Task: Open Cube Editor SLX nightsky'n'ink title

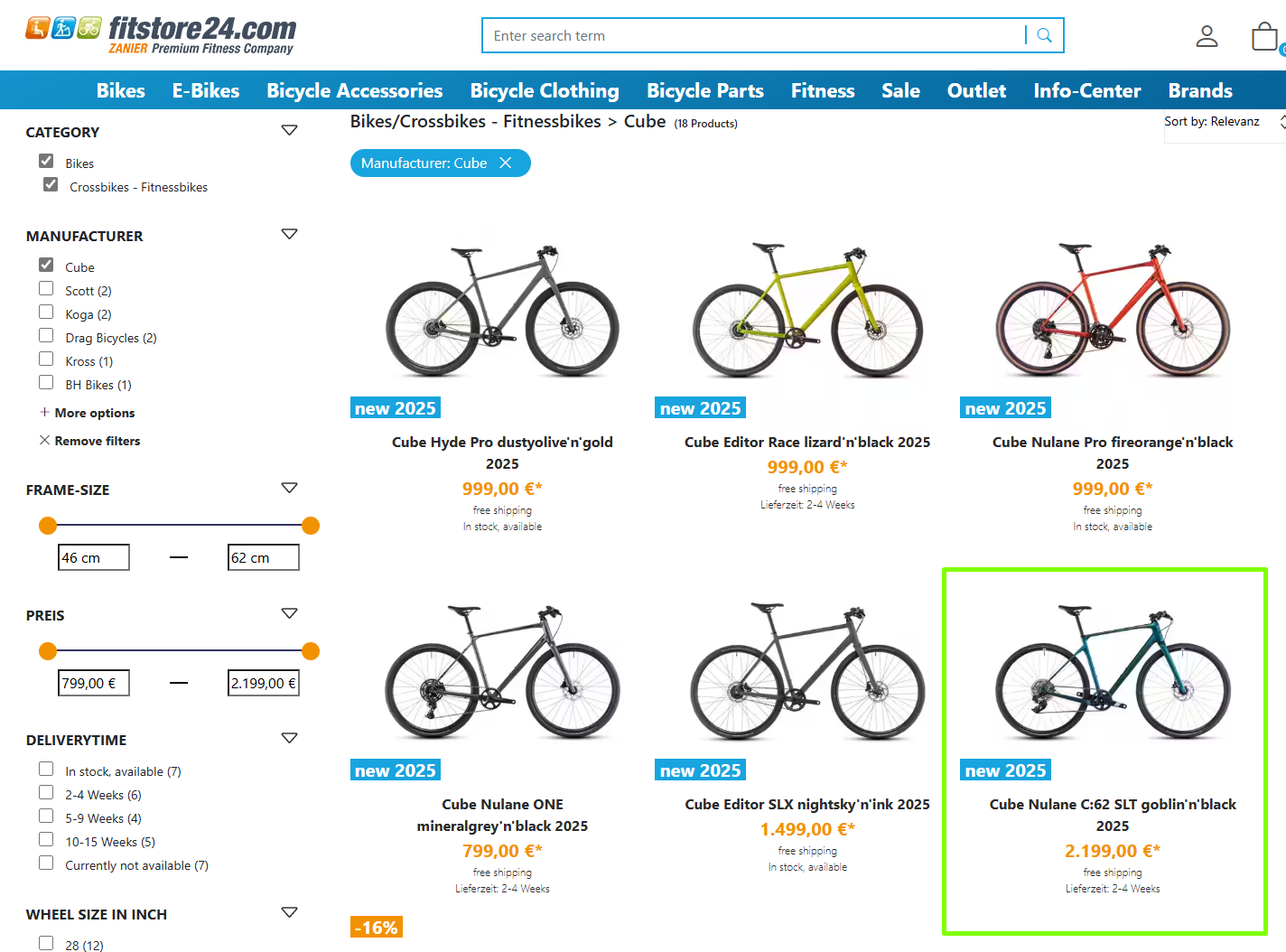Action: click(x=807, y=804)
